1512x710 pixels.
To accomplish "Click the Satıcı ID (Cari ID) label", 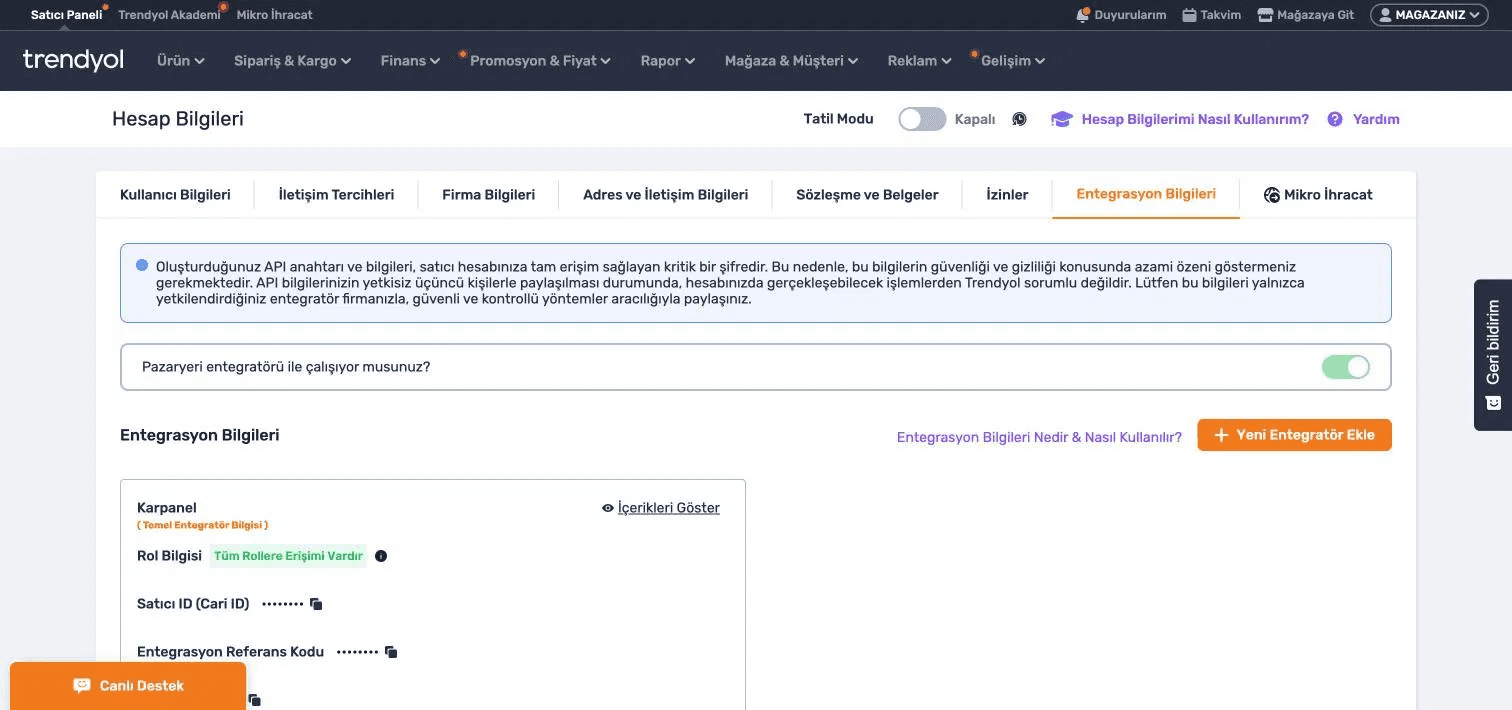I will 193,604.
